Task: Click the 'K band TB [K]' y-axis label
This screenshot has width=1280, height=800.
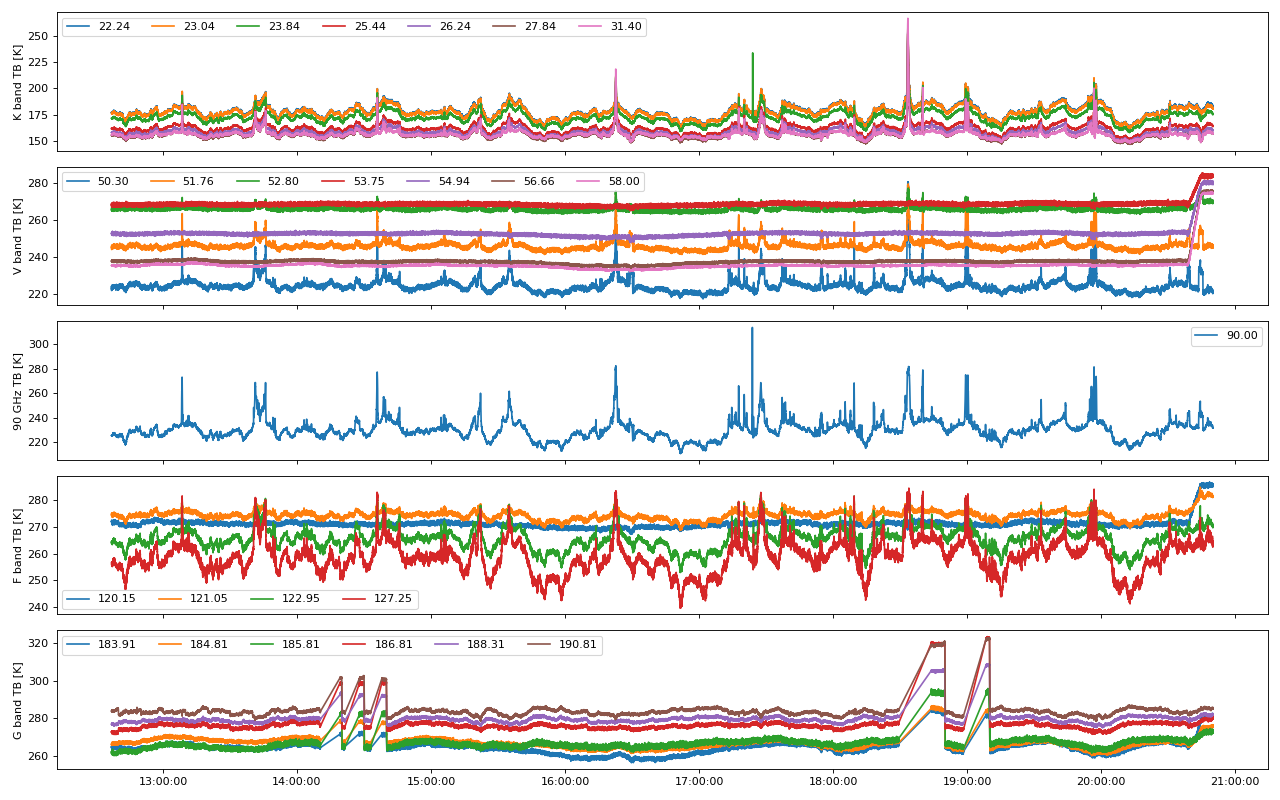Action: tap(18, 82)
